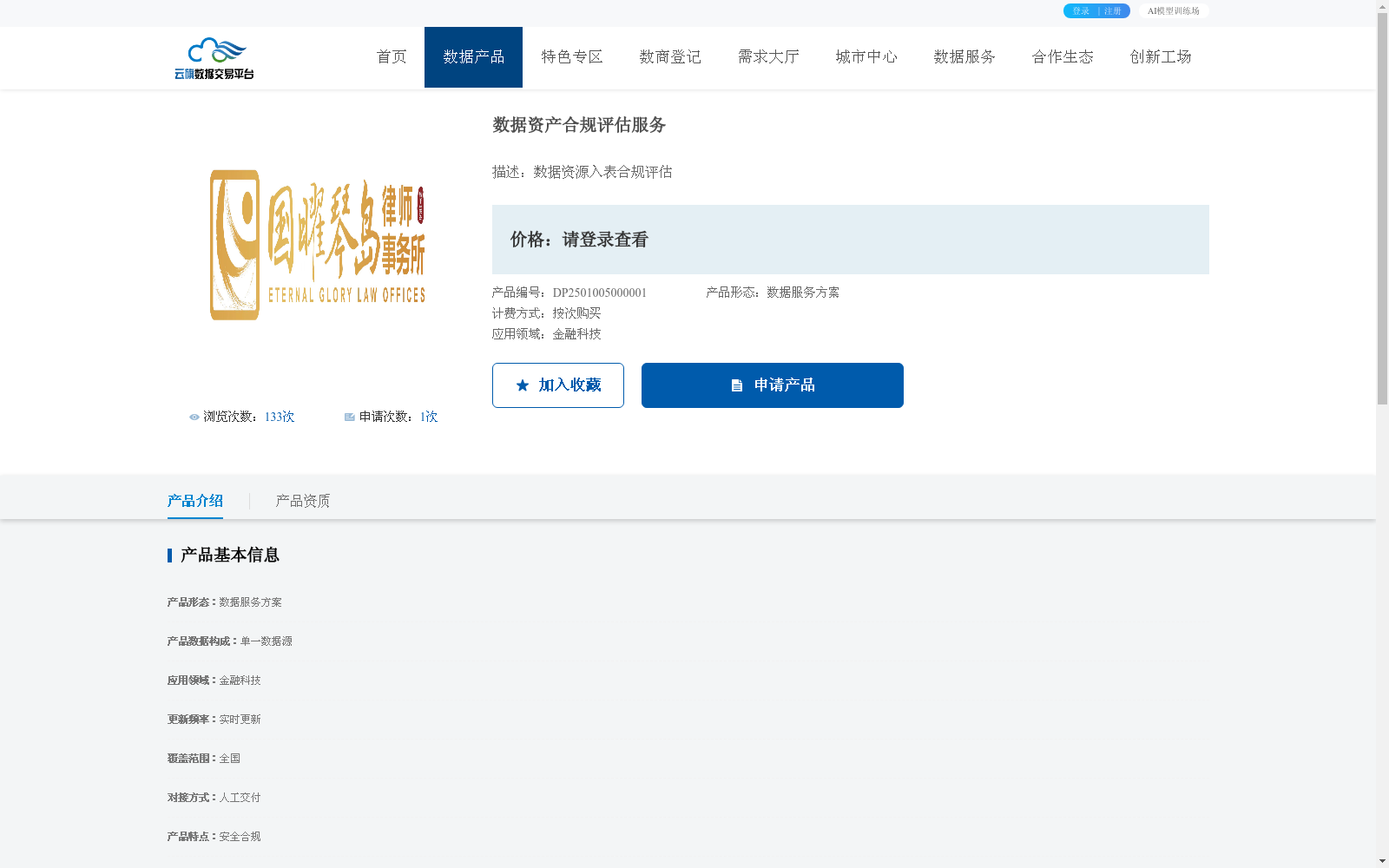The height and width of the screenshot is (868, 1389).
Task: Click the eye icon beside 浏览次数
Action: (x=194, y=418)
